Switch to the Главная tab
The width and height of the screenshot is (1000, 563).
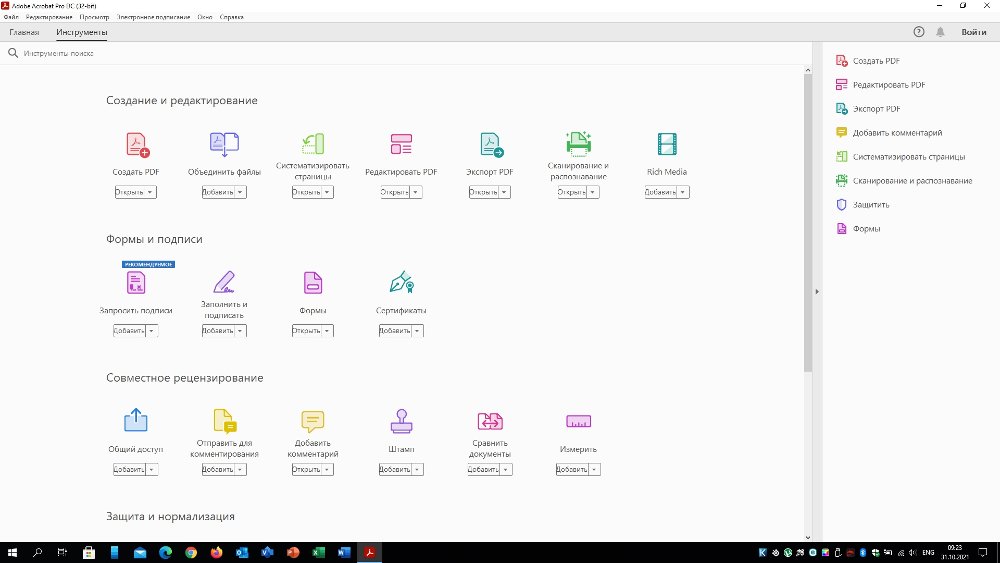(24, 32)
